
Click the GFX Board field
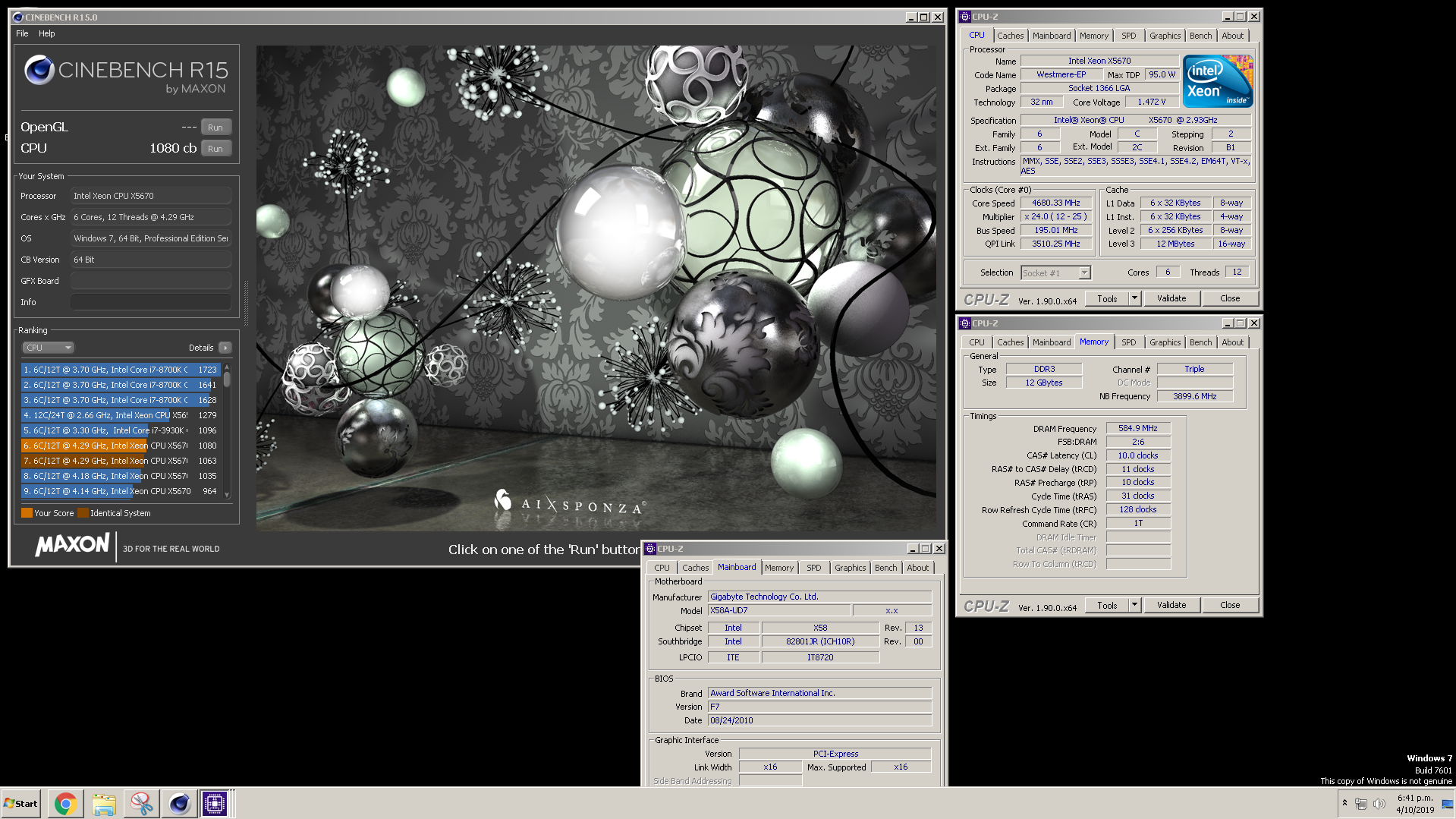(x=151, y=281)
